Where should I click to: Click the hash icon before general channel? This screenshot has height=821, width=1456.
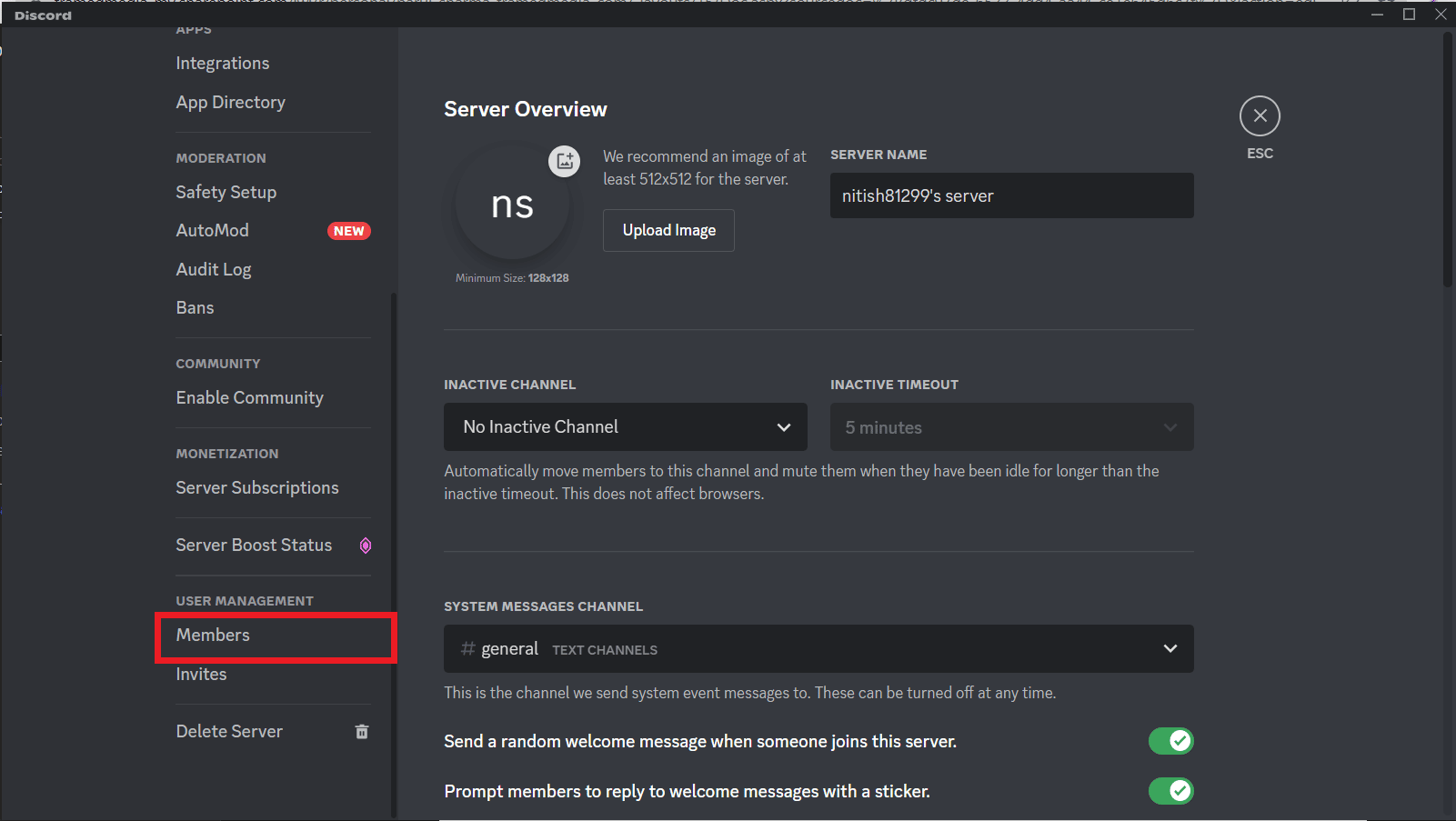[468, 648]
